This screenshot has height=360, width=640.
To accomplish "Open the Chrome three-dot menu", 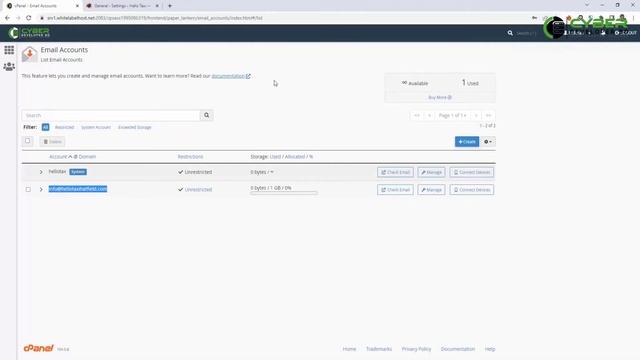I will 634,18.
